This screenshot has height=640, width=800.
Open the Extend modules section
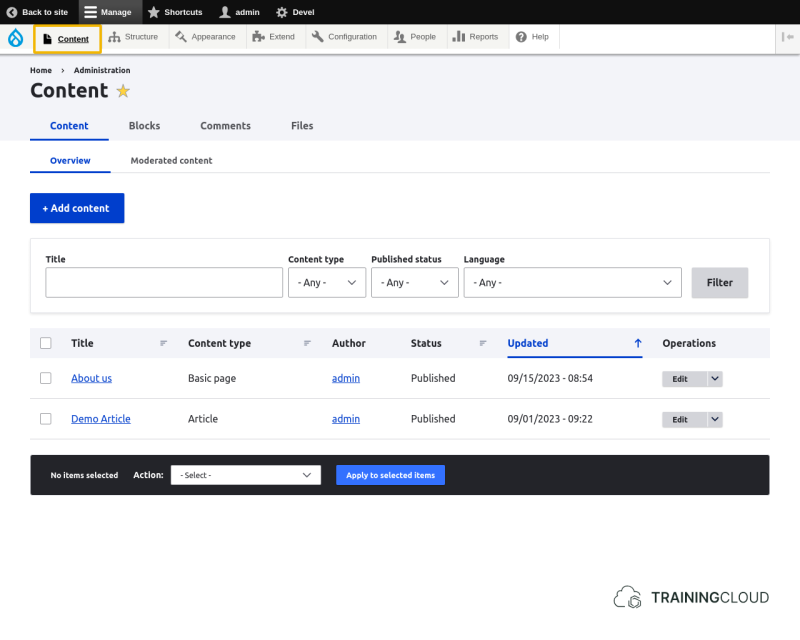coord(274,37)
